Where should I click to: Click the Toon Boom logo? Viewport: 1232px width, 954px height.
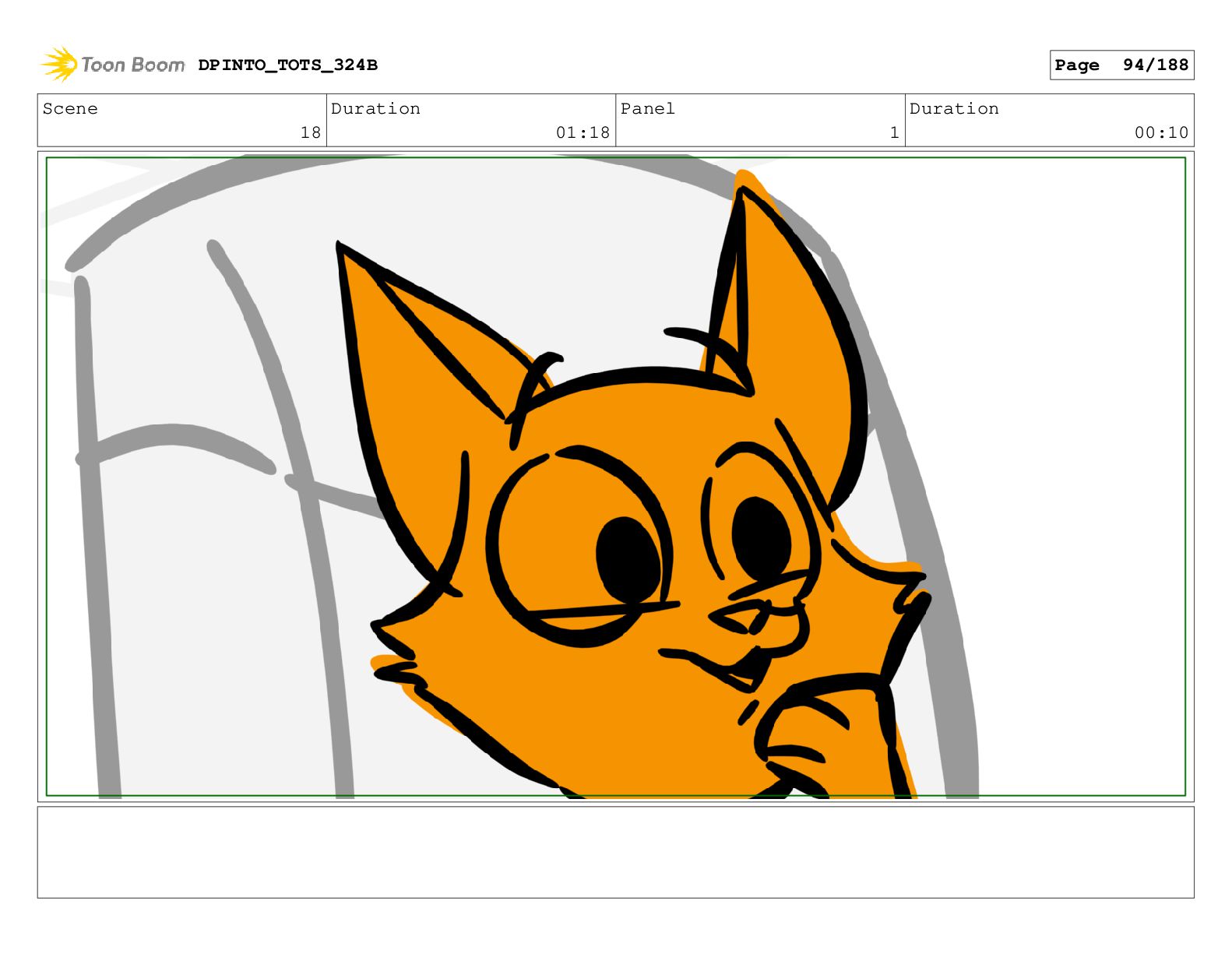(x=112, y=65)
